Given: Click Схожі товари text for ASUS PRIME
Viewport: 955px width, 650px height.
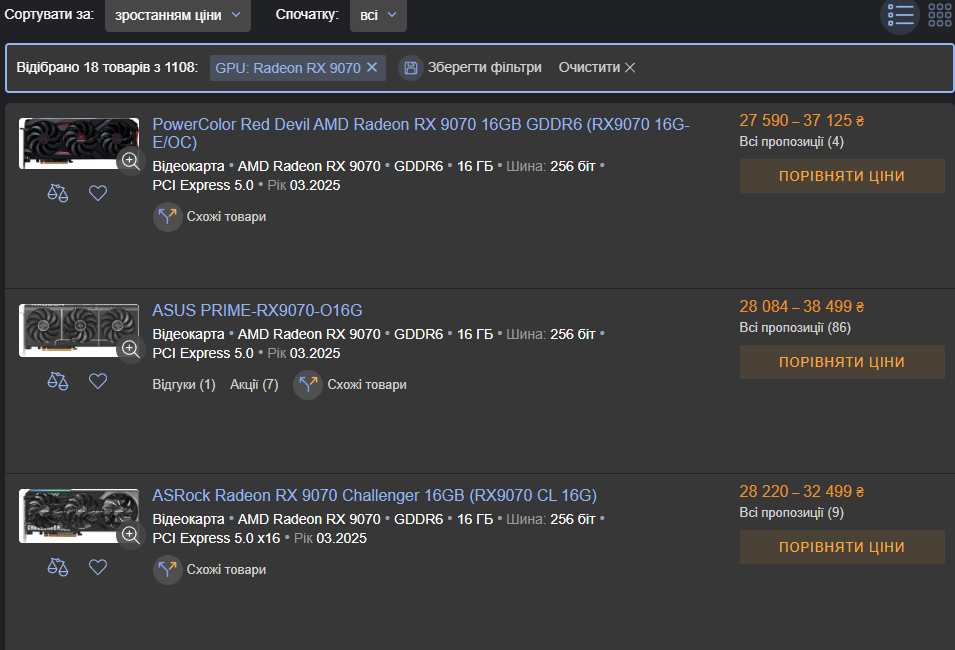Looking at the screenshot, I should point(367,385).
